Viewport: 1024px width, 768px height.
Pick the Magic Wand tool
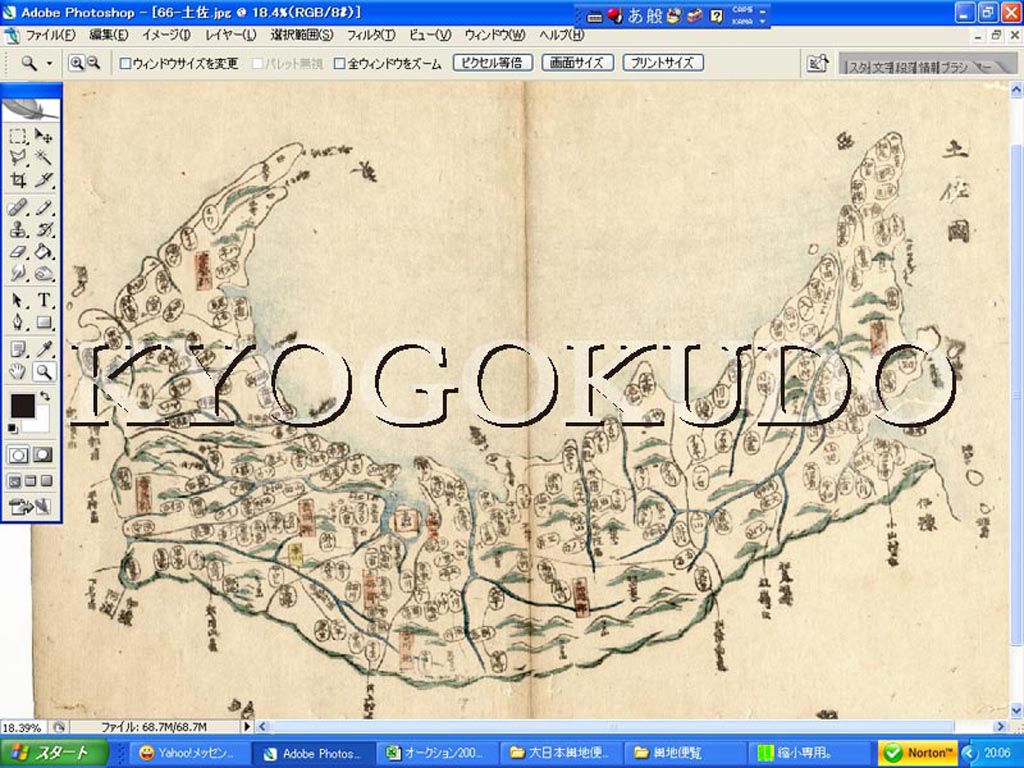point(43,157)
